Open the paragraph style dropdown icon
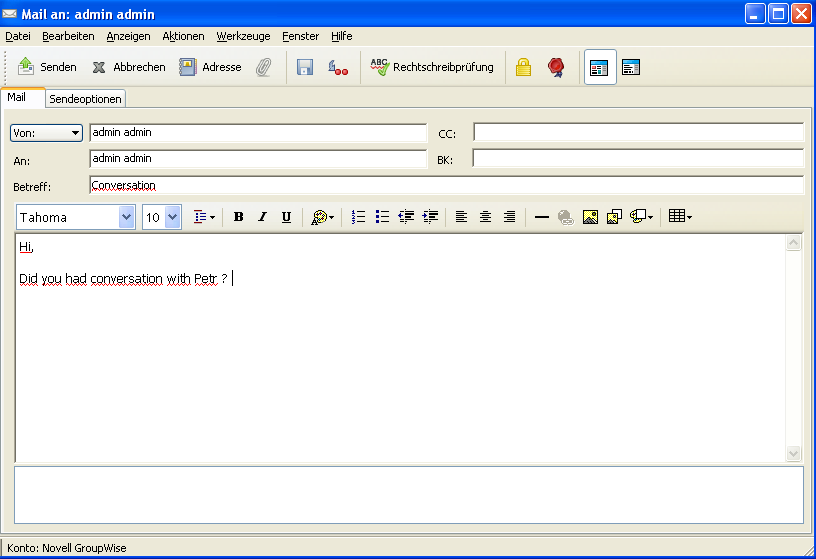Viewport: 816px width, 559px height. click(204, 217)
